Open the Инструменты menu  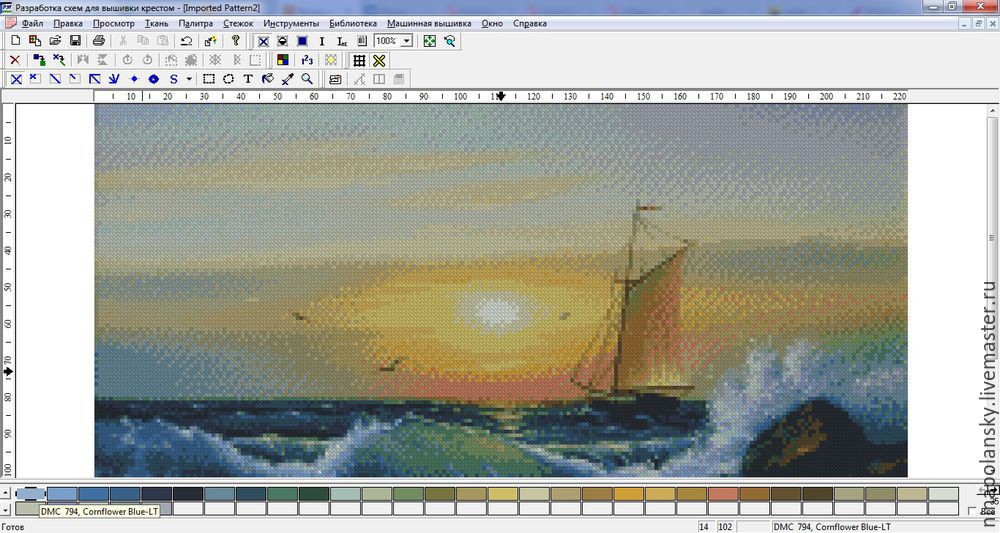(291, 24)
